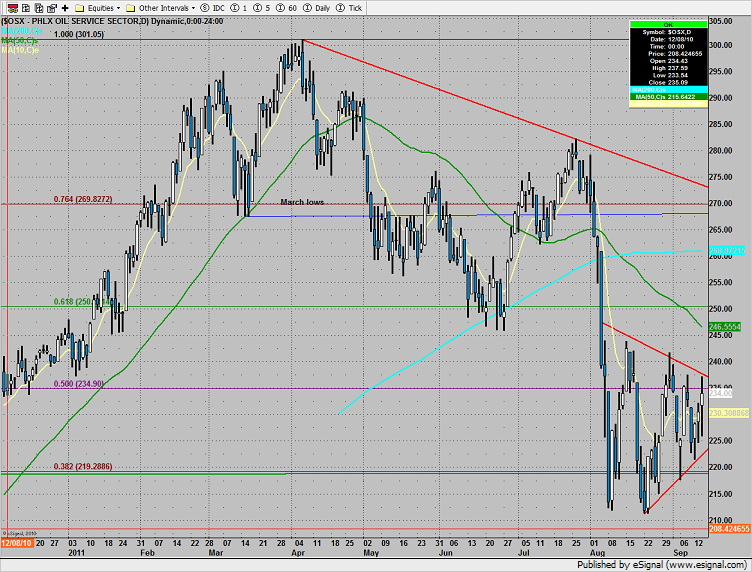
Task: Click the folder icon beside Equities
Action: point(80,8)
